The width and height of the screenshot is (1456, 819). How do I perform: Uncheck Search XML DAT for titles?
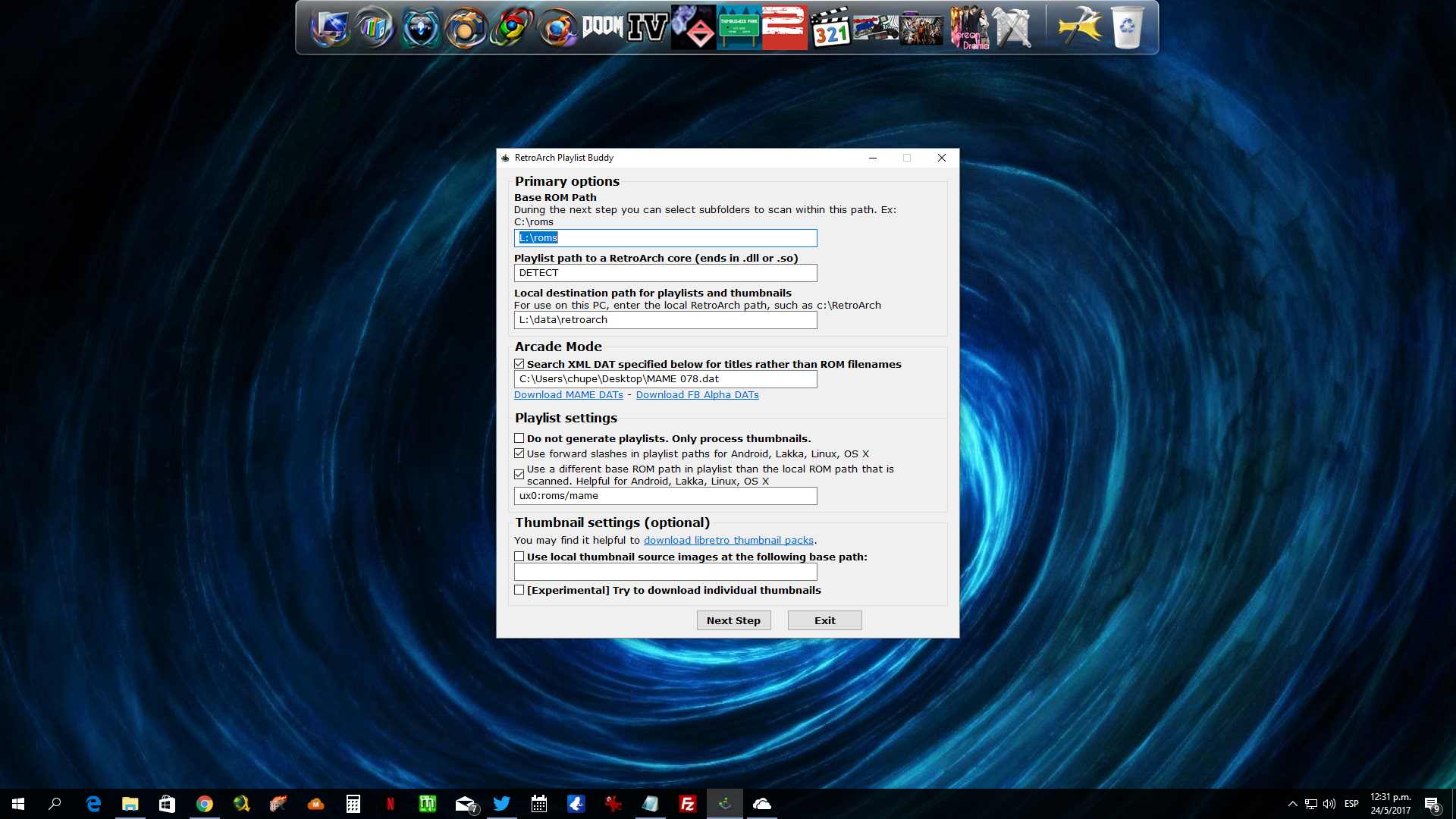519,364
